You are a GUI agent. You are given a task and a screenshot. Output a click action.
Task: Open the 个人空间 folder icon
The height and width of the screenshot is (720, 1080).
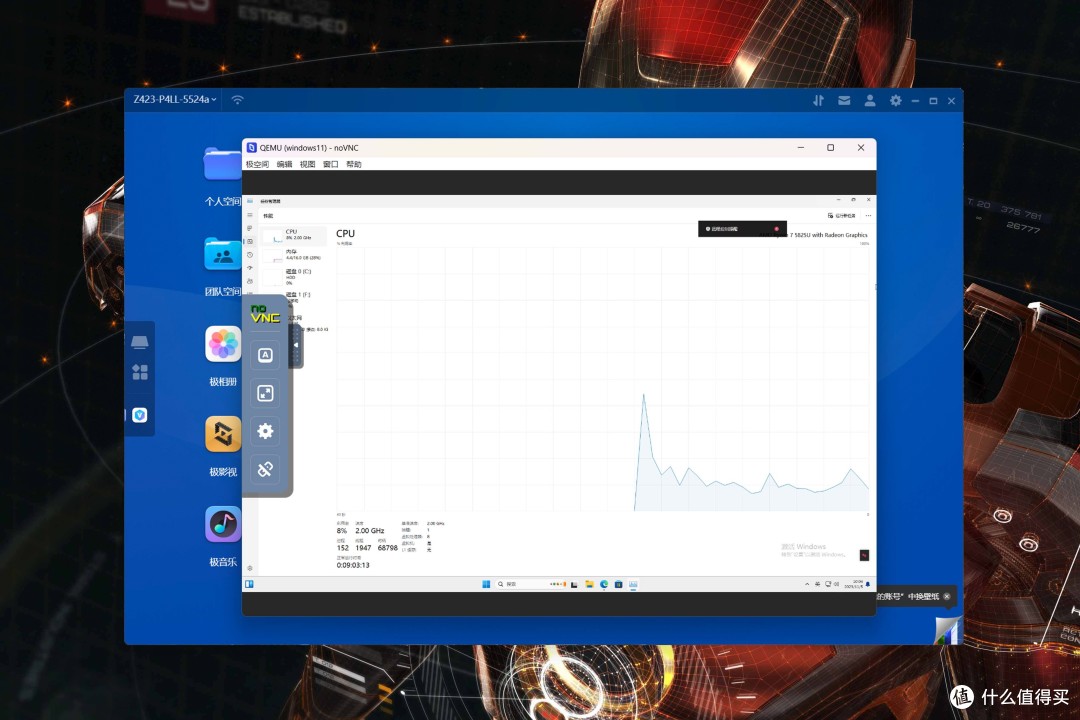pyautogui.click(x=222, y=164)
